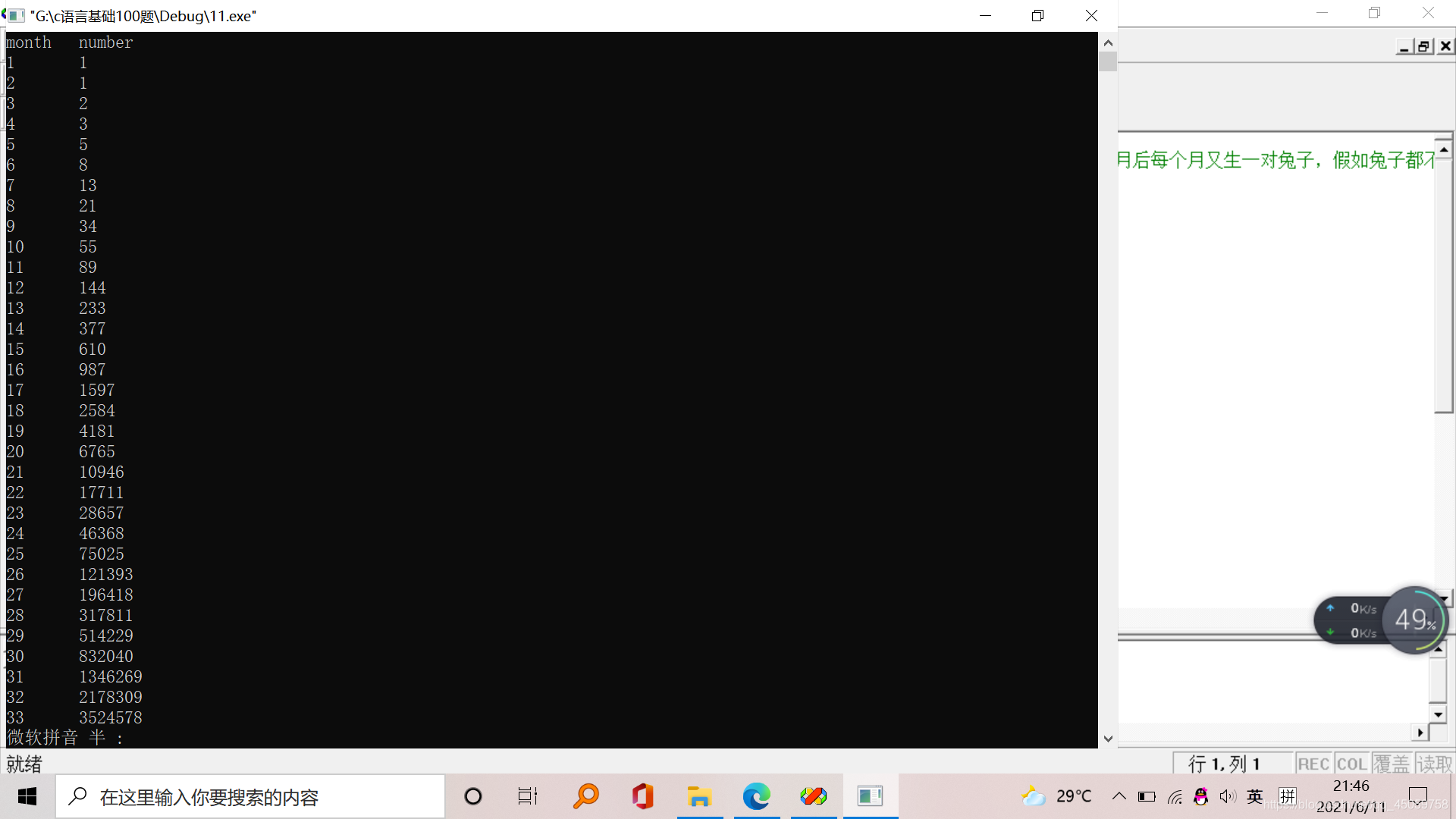
Task: Click 读取 read-only indicator in status bar
Action: pyautogui.click(x=1434, y=764)
